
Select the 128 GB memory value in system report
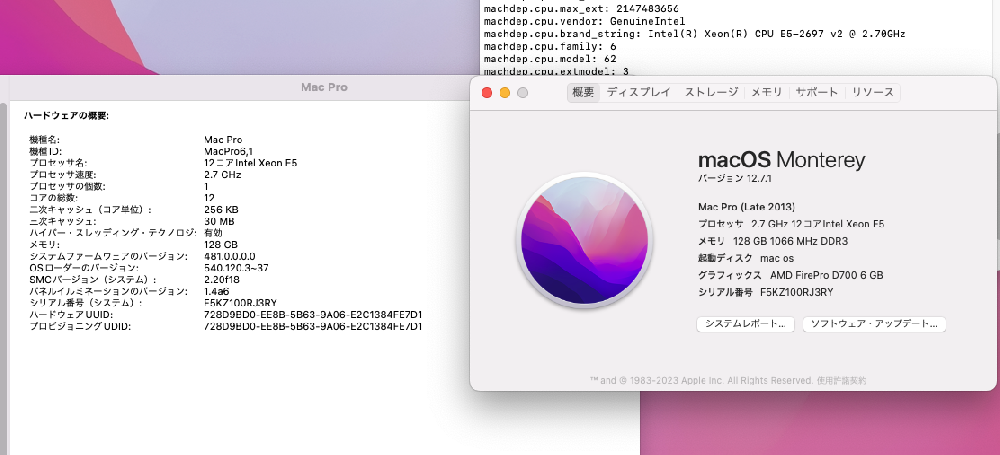pyautogui.click(x=221, y=244)
